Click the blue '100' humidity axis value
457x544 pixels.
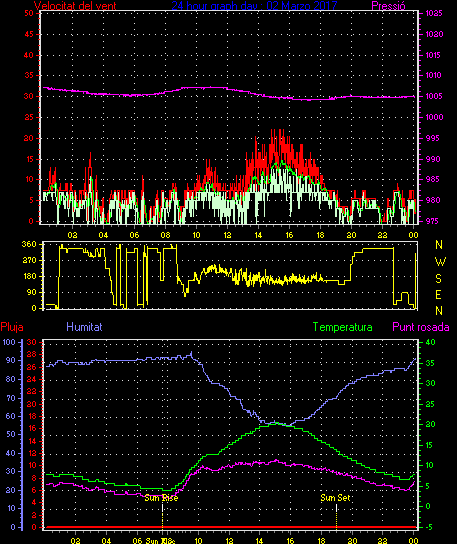9,342
